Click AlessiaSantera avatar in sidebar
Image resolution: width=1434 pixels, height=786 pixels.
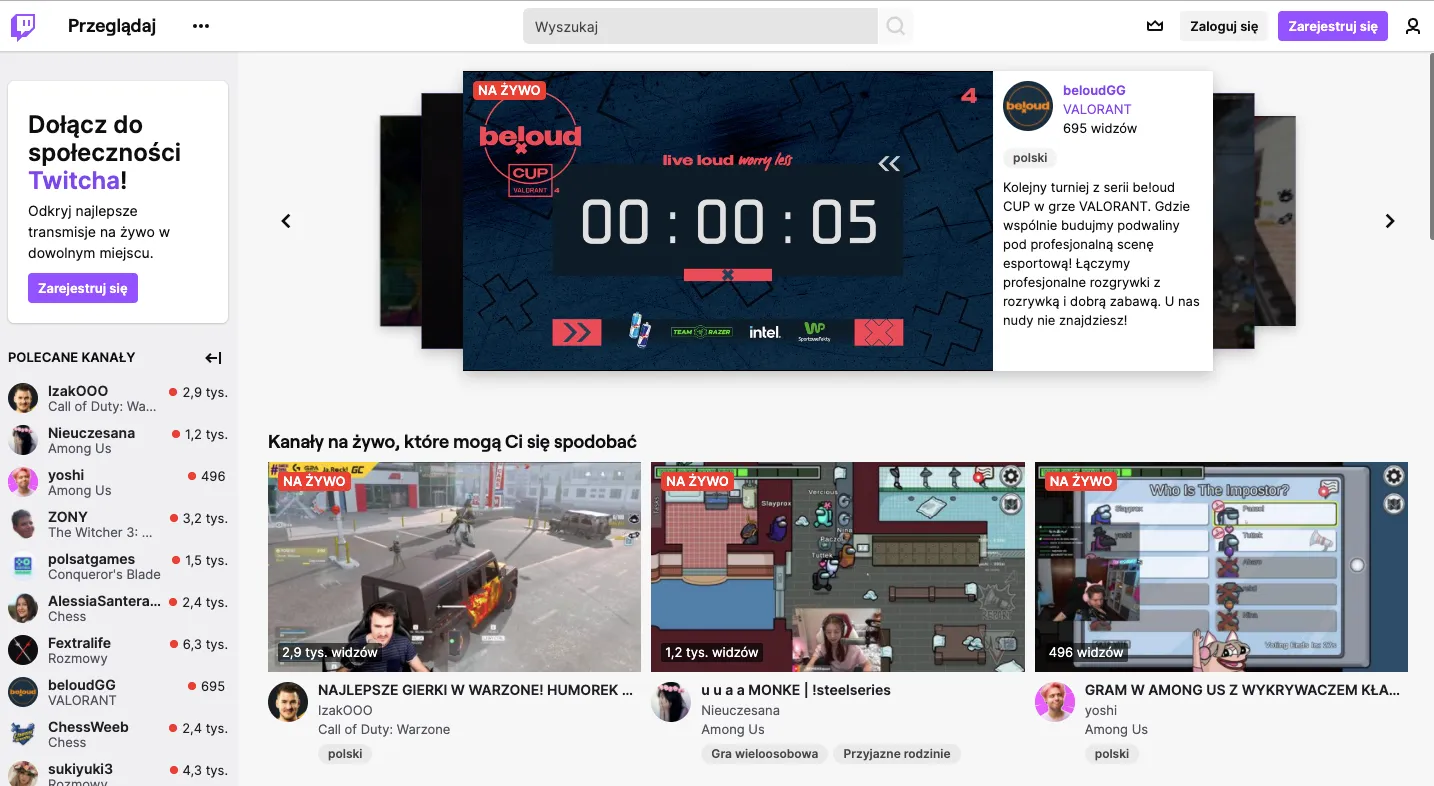point(23,608)
